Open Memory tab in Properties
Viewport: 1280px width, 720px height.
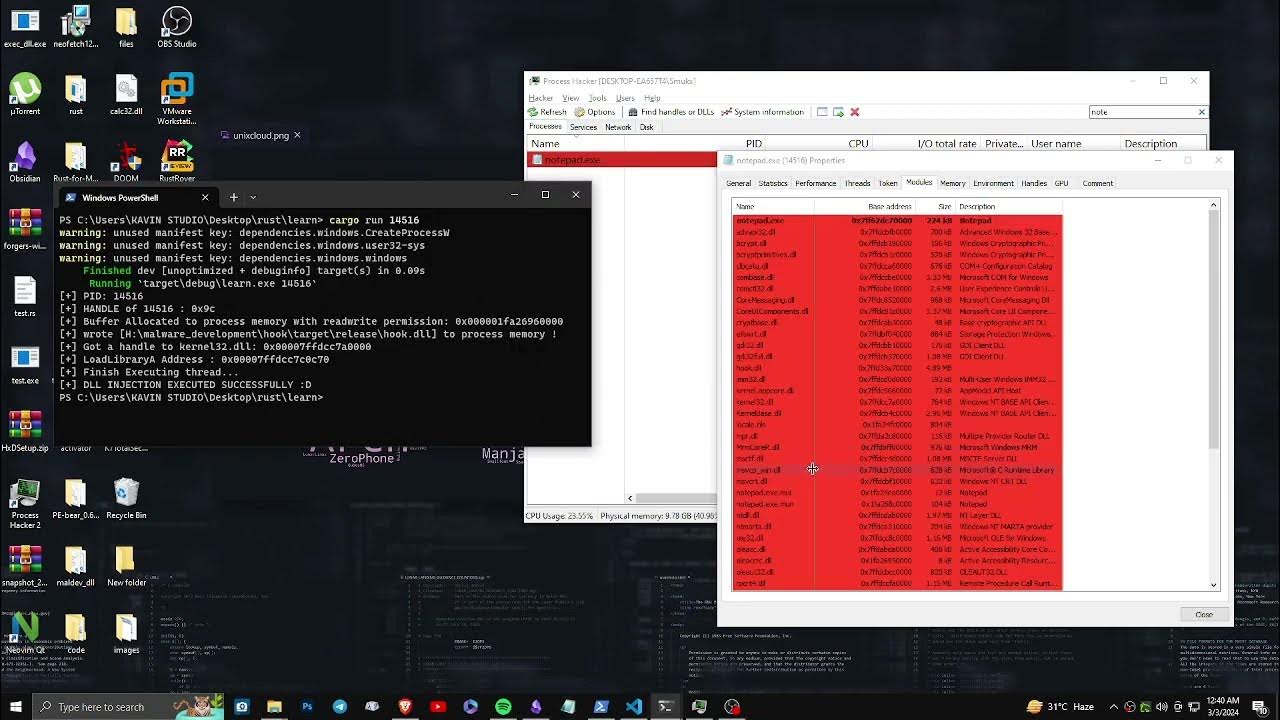coord(952,183)
